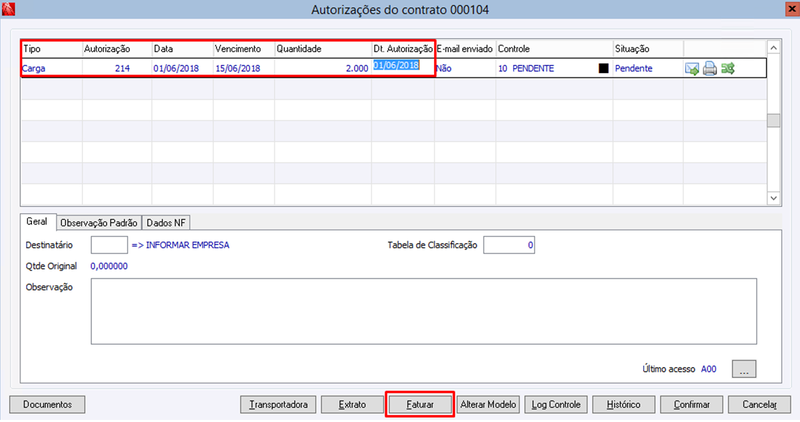
Task: Select the Carga cell in the grid
Action: (x=52, y=68)
